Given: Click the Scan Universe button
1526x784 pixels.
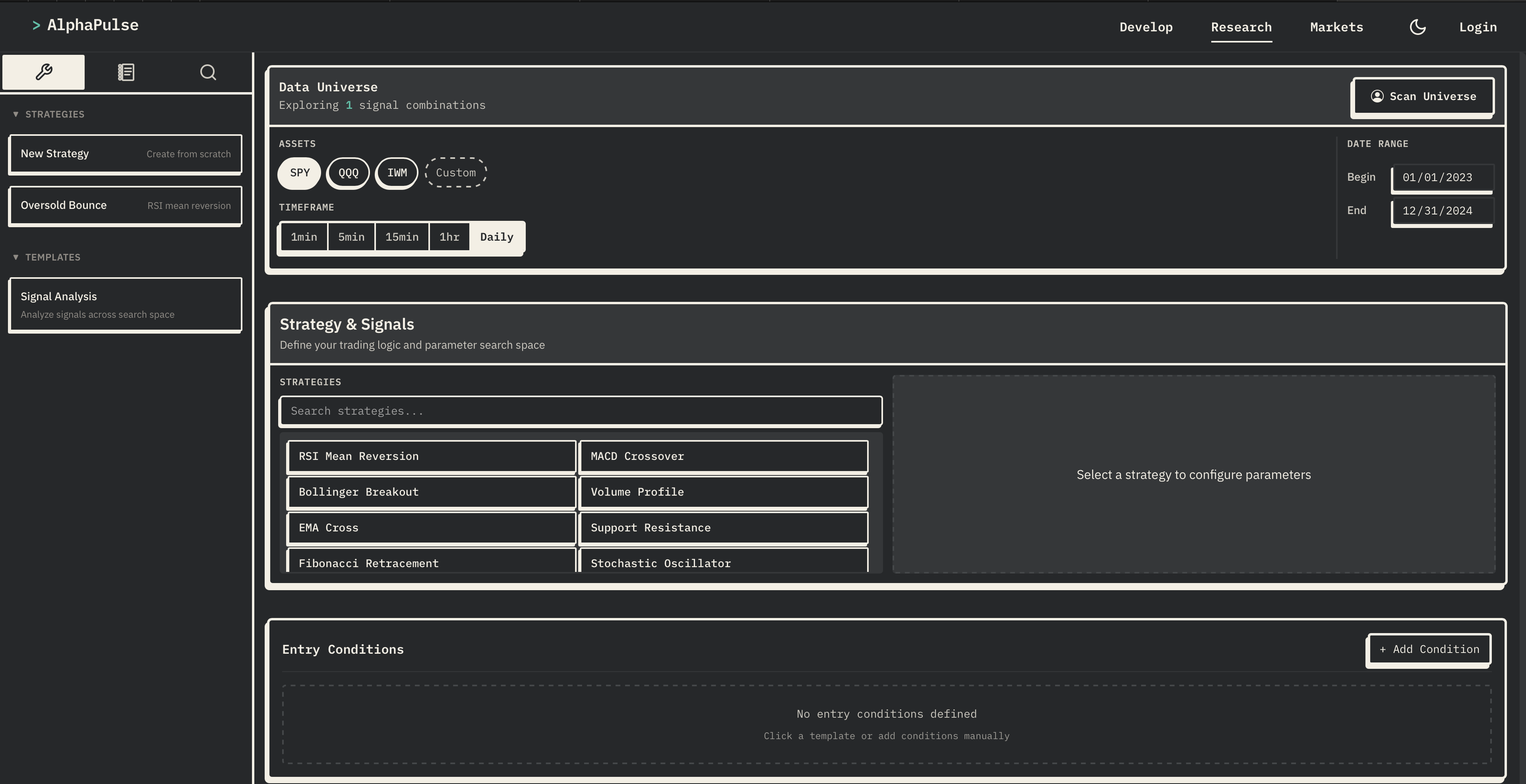Looking at the screenshot, I should click(1423, 97).
